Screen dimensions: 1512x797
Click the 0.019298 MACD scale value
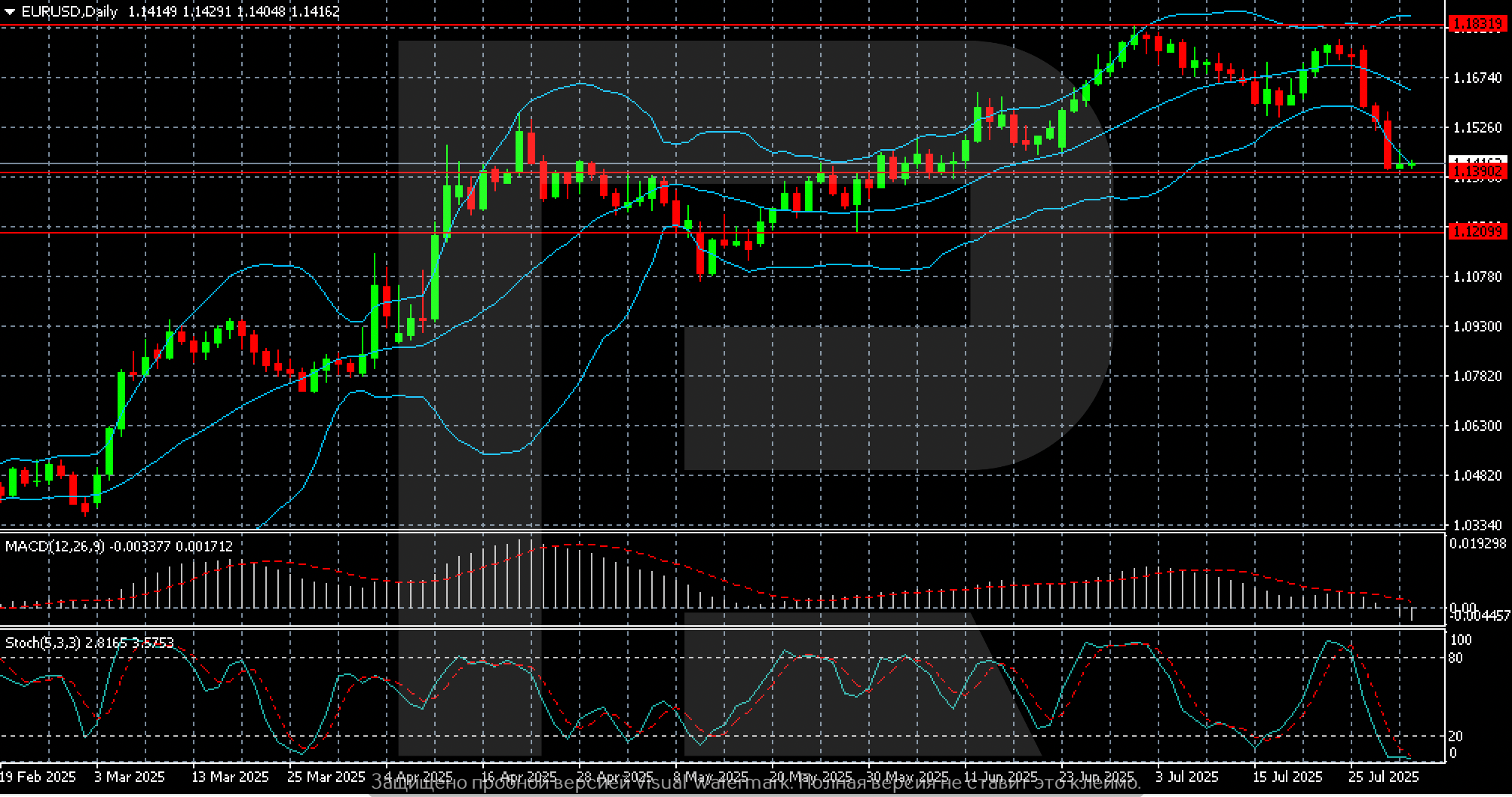coord(1477,543)
